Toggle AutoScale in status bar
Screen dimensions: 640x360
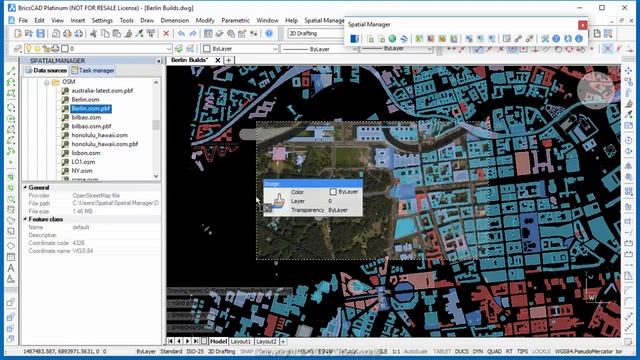416,351
